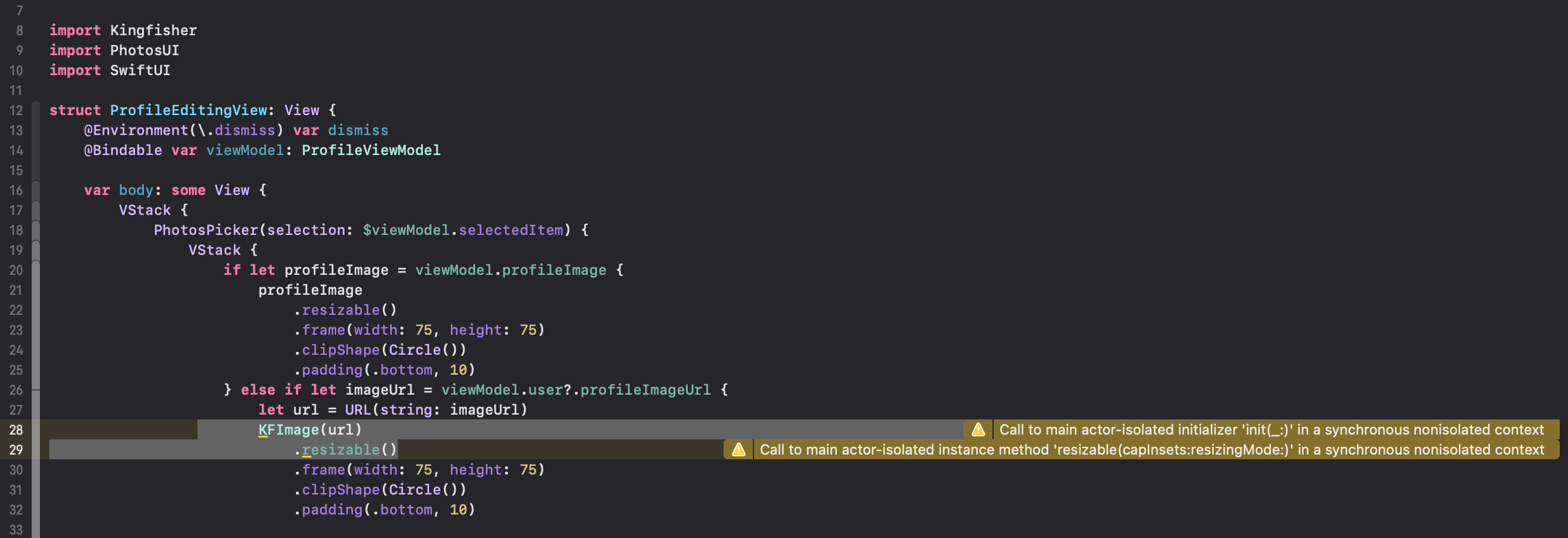This screenshot has width=1568, height=538.
Task: Click the ".padding" modifier on line 32
Action: tap(328, 510)
